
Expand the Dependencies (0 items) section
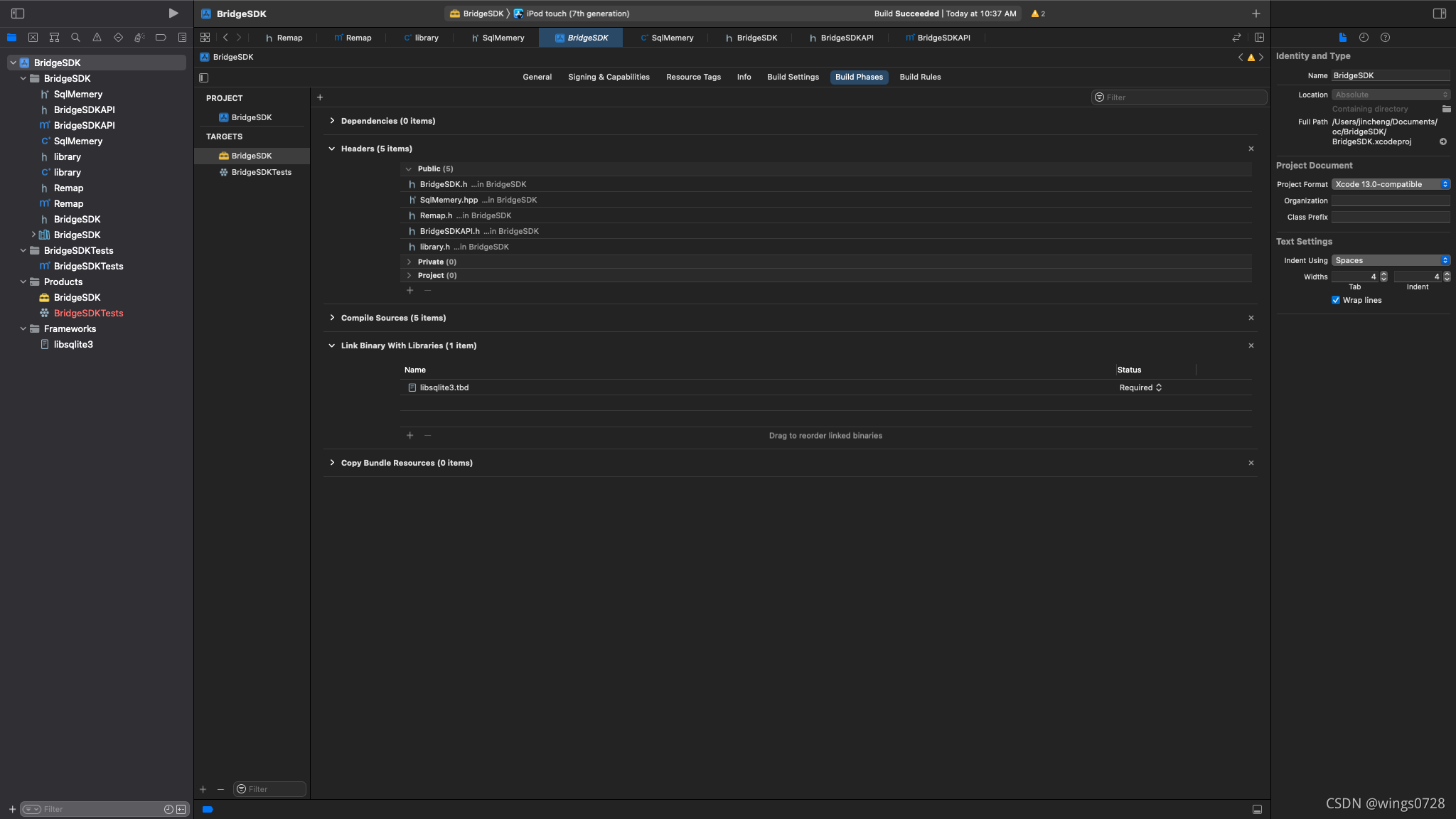332,121
